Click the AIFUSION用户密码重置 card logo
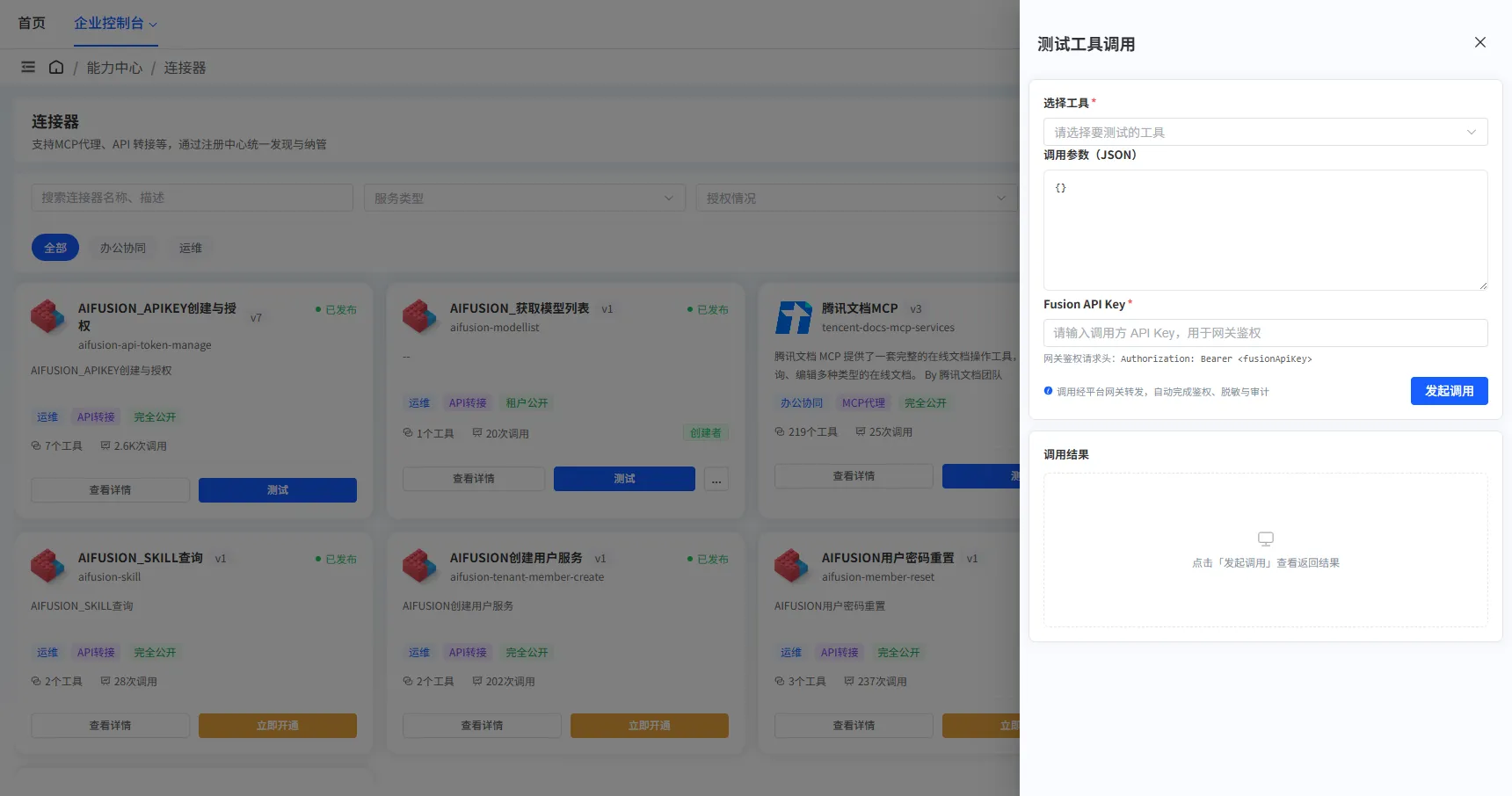 (792, 567)
